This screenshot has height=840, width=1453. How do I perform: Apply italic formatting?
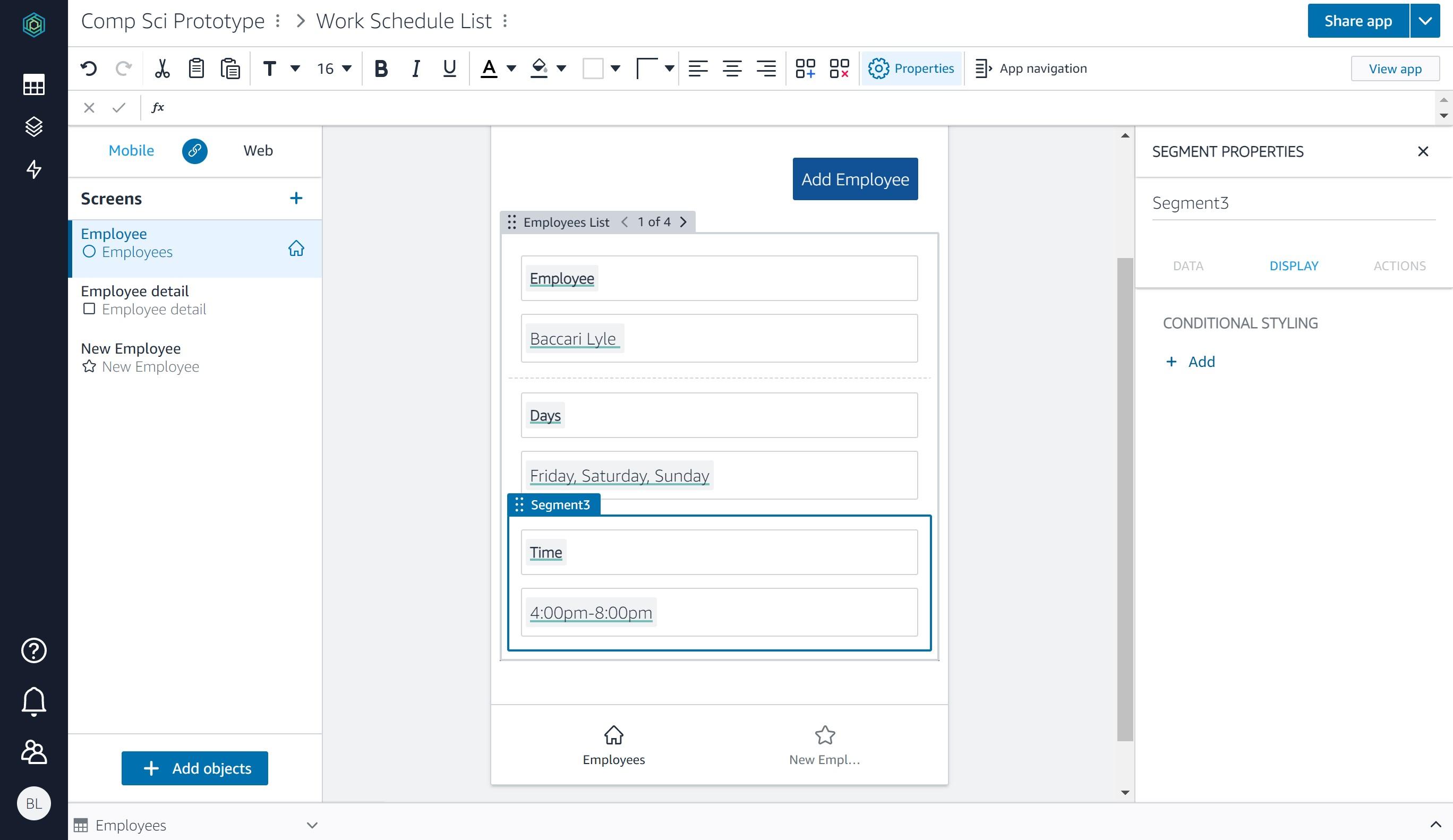coord(415,68)
